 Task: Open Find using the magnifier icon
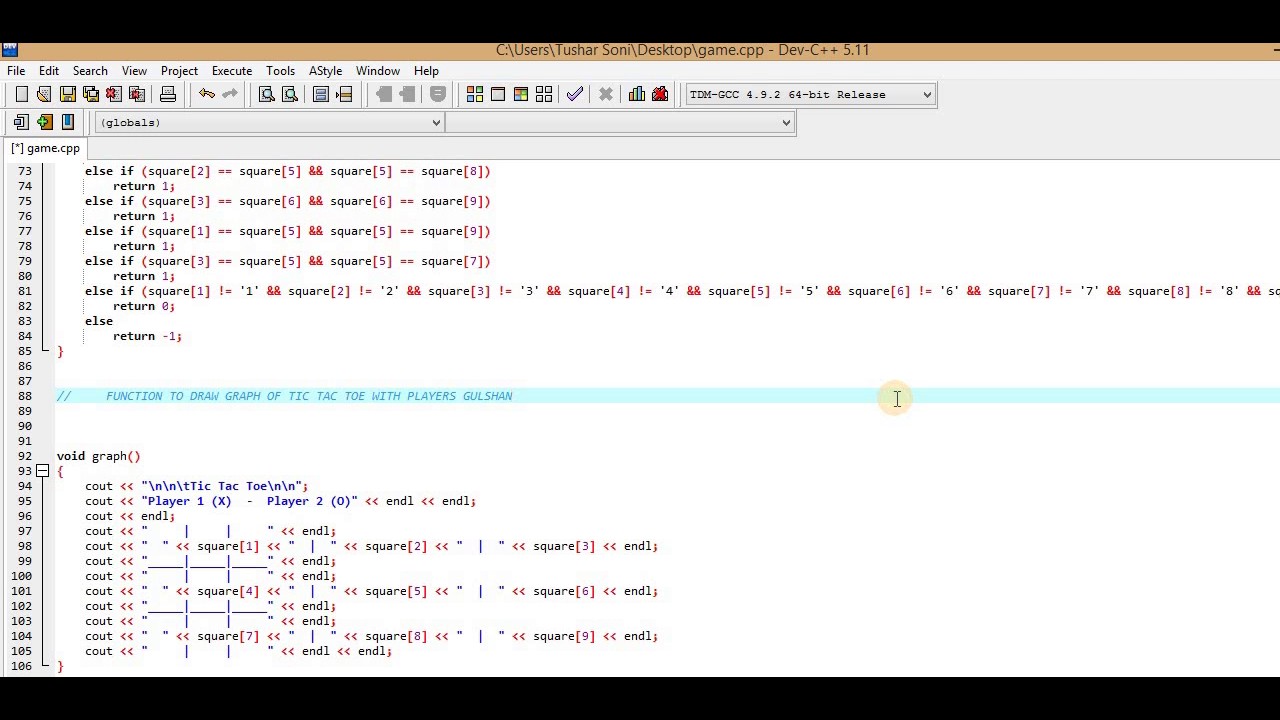(267, 94)
